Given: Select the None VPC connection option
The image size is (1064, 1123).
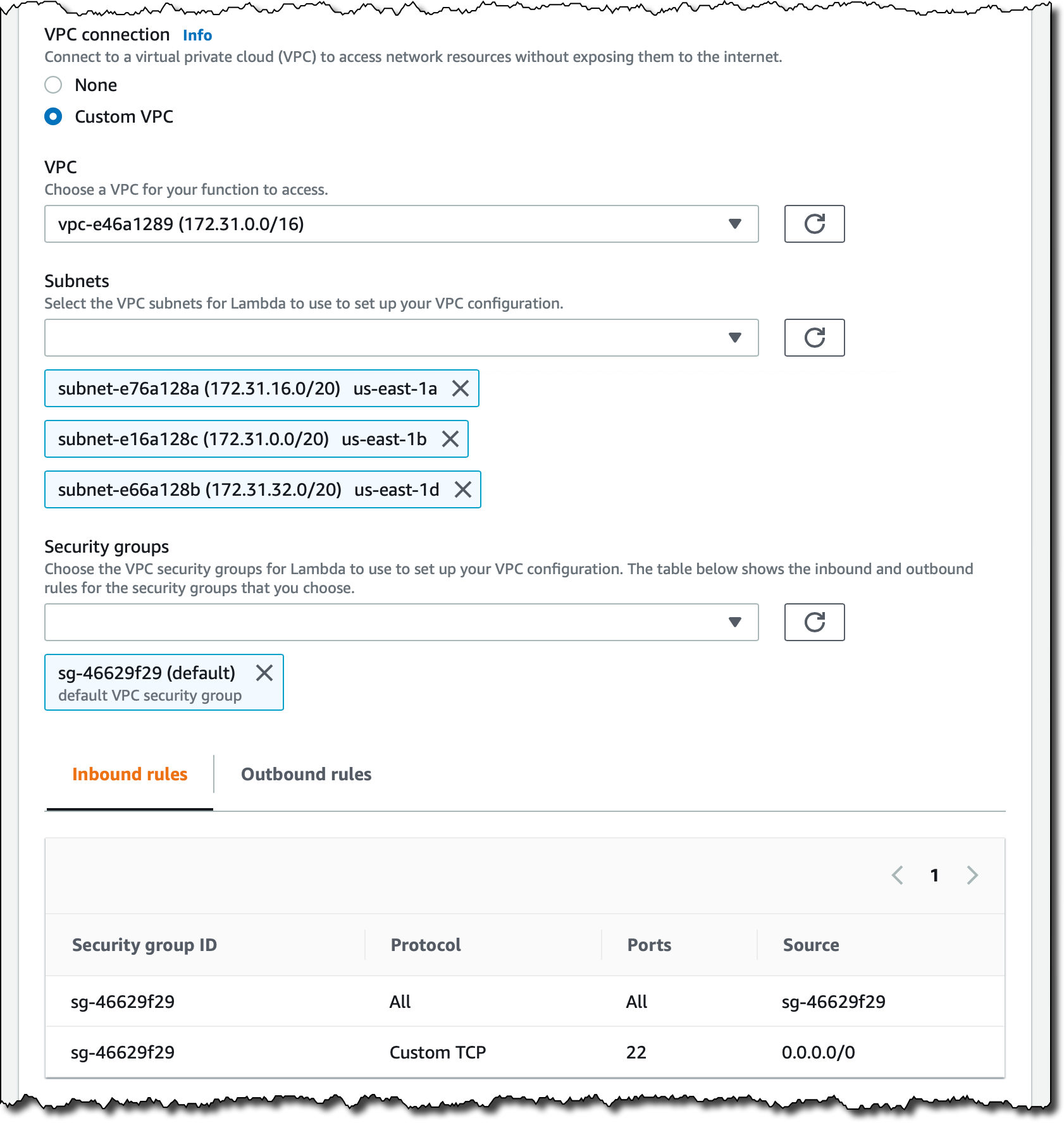Looking at the screenshot, I should pyautogui.click(x=53, y=85).
